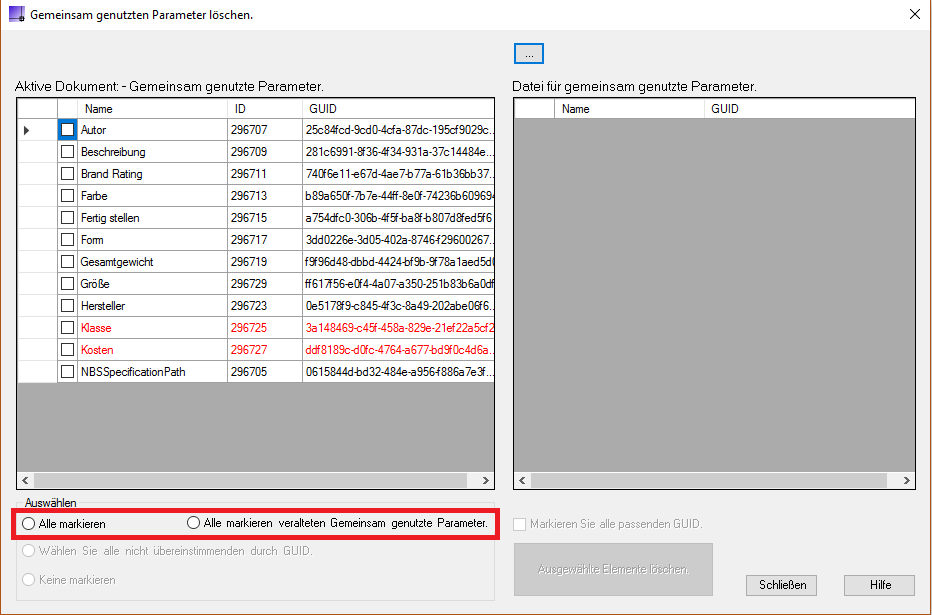Click red GUID cell starting ddf8189c
Screen dimensions: 932x615
tap(398, 349)
